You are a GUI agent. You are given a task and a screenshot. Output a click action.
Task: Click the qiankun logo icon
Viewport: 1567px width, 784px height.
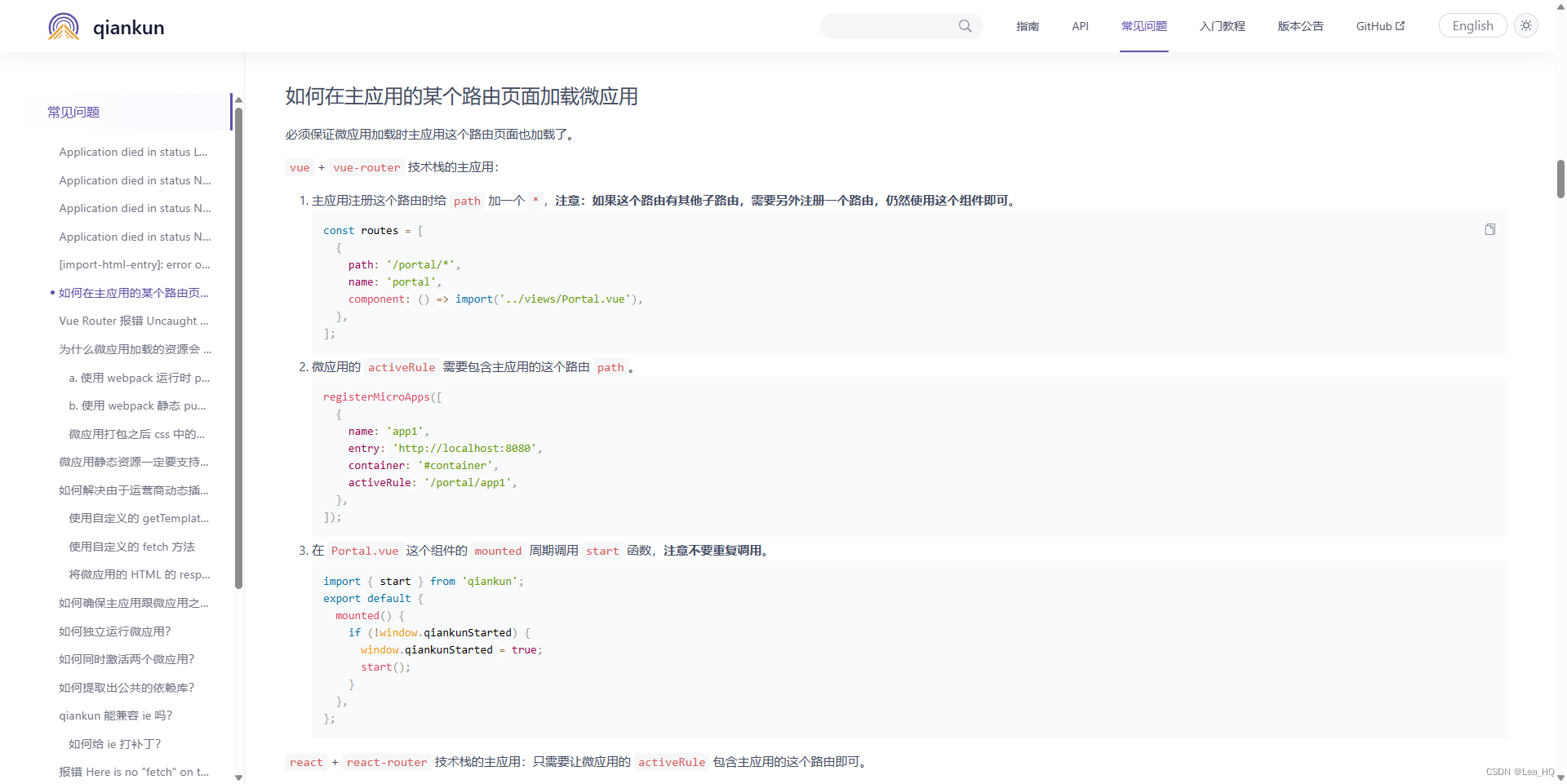64,26
